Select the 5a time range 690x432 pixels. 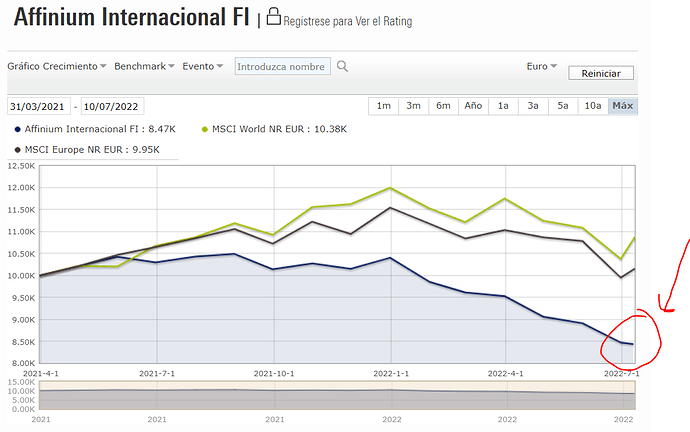point(563,106)
